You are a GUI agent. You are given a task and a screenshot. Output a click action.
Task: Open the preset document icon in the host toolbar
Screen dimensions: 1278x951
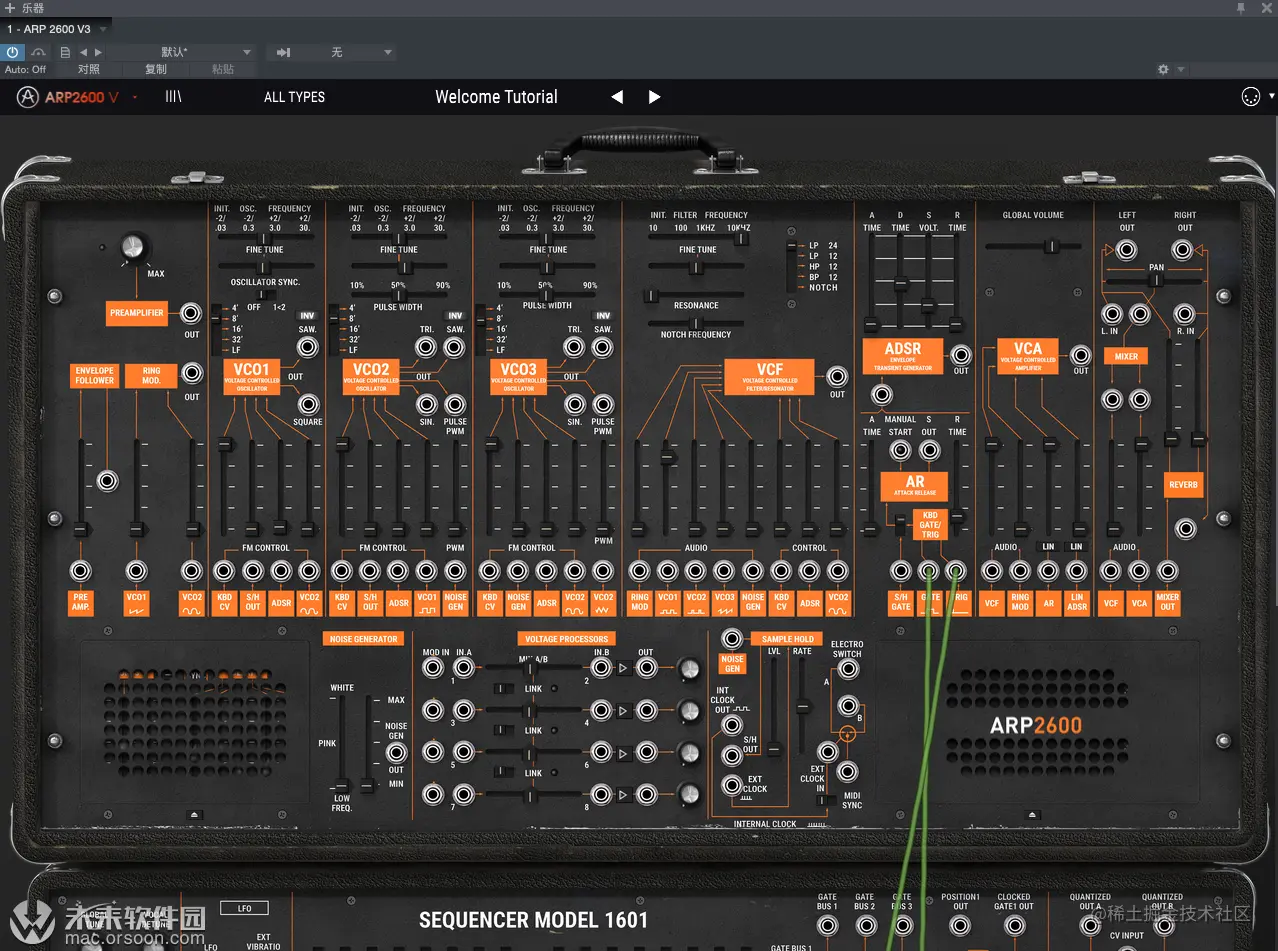click(65, 52)
